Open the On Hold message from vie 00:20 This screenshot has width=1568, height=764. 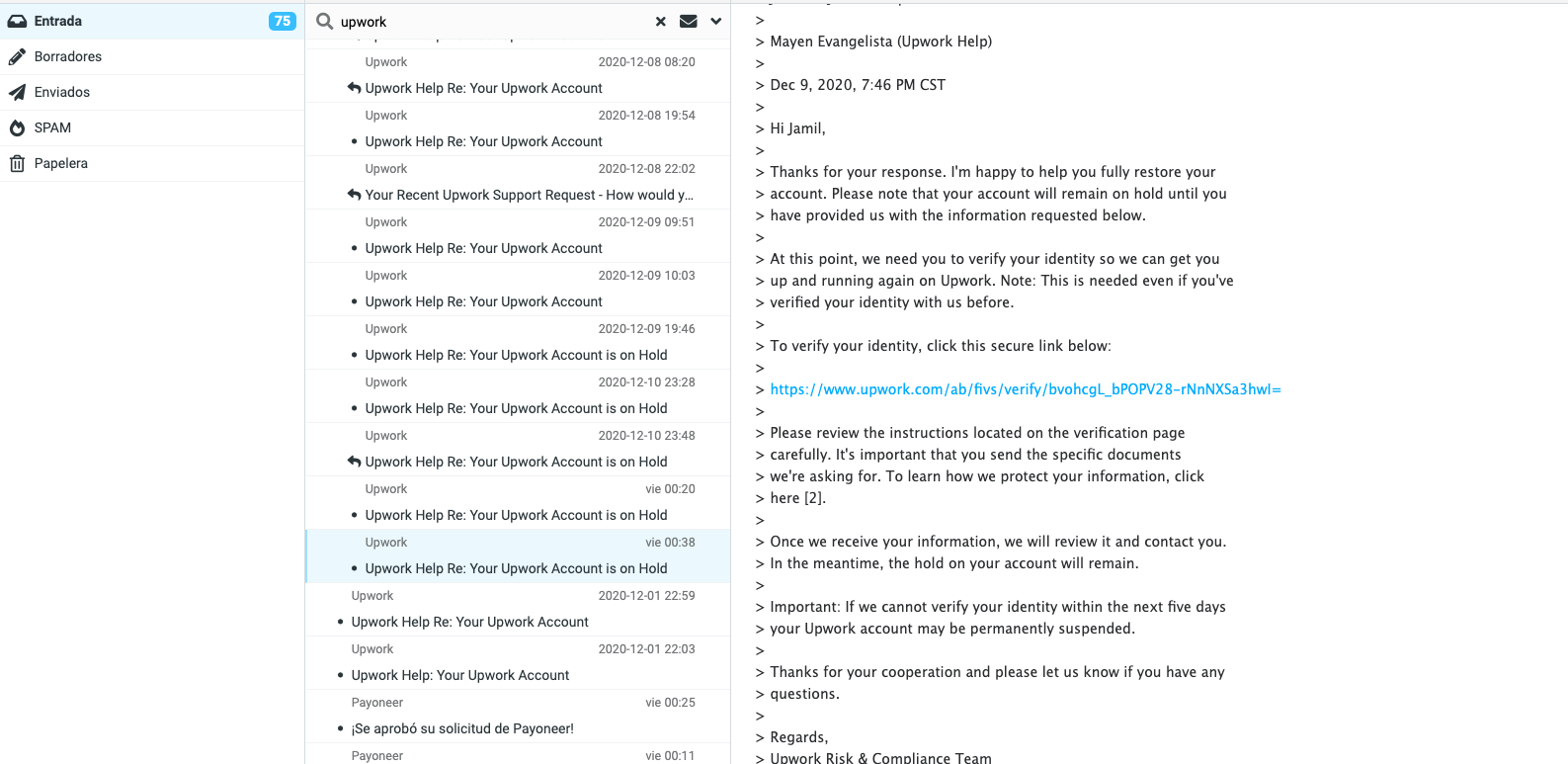point(516,515)
